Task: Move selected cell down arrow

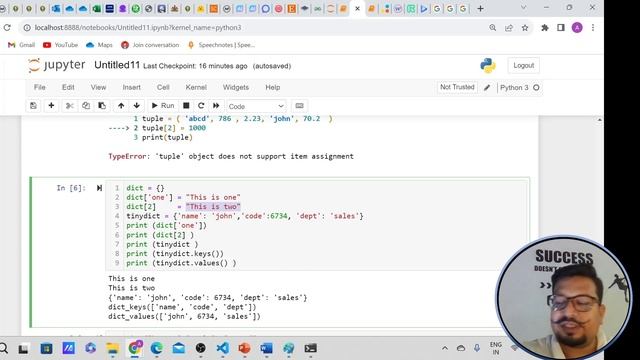Action: point(137,106)
